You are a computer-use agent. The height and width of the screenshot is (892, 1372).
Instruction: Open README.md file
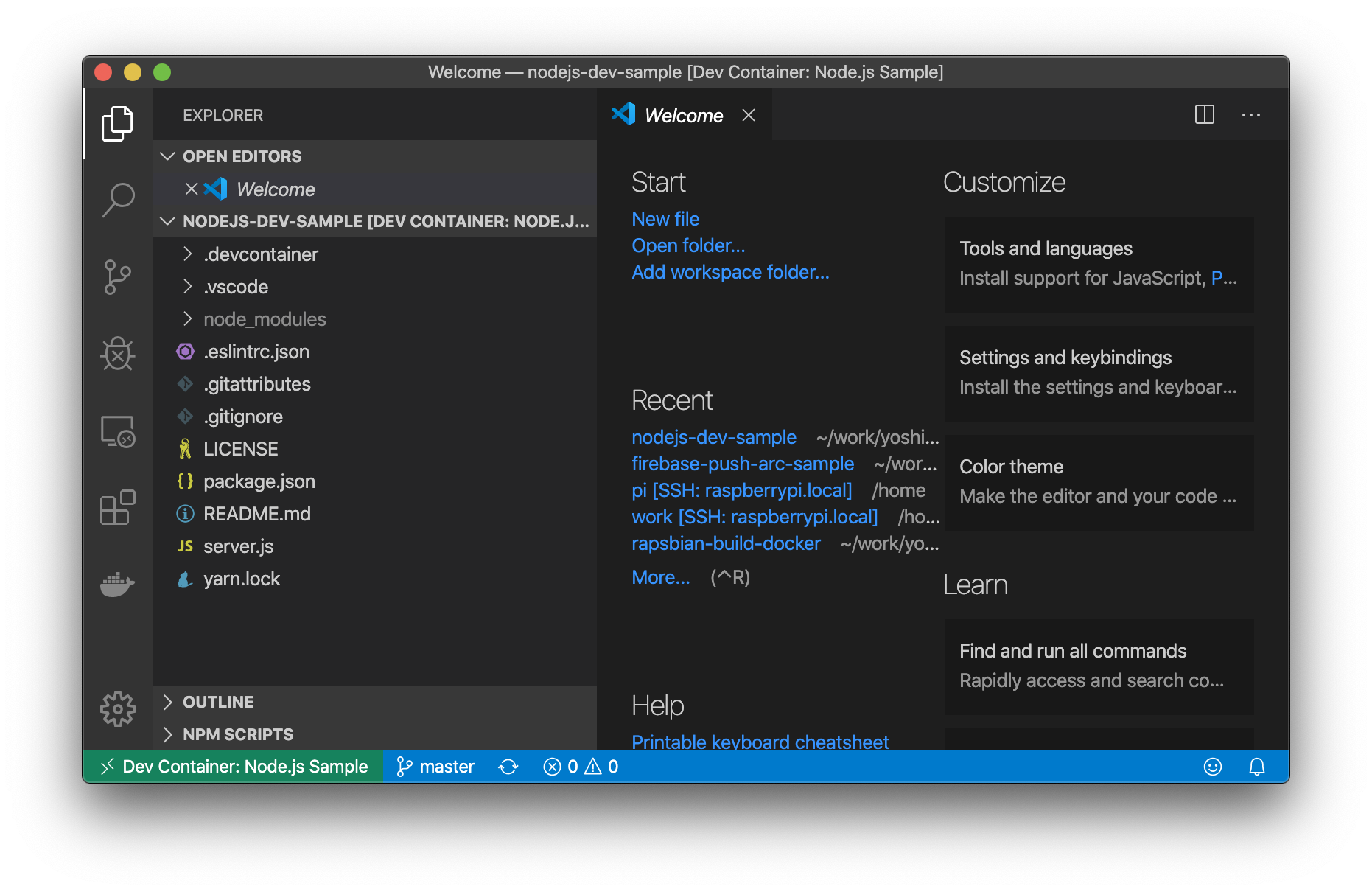[375, 514]
